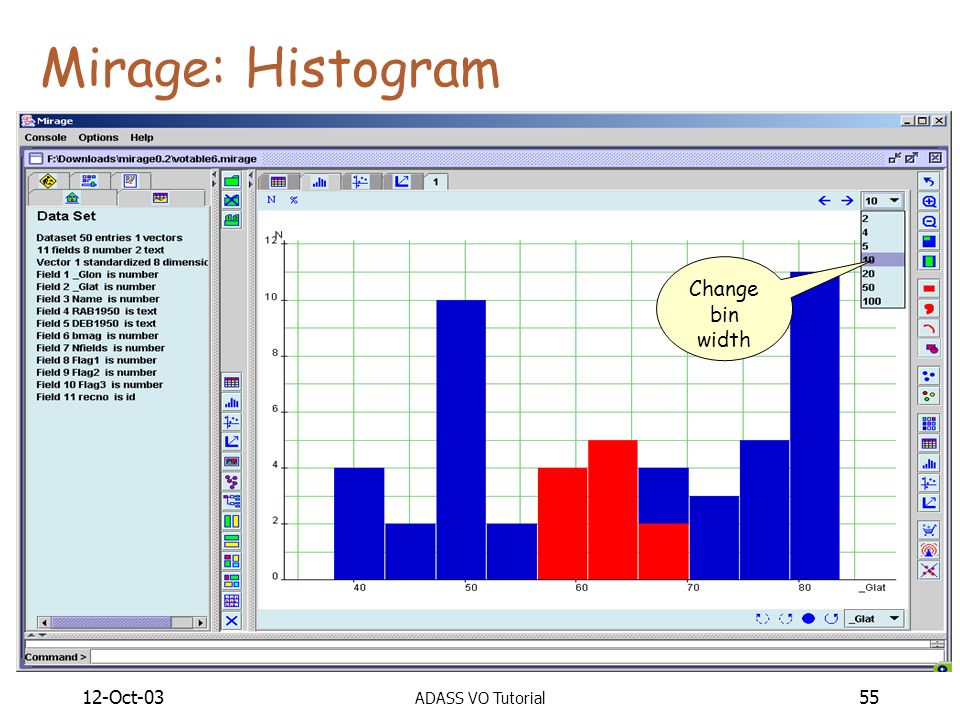Switch to the table view tab
Image resolution: width=960 pixels, height=720 pixels.
click(x=278, y=182)
